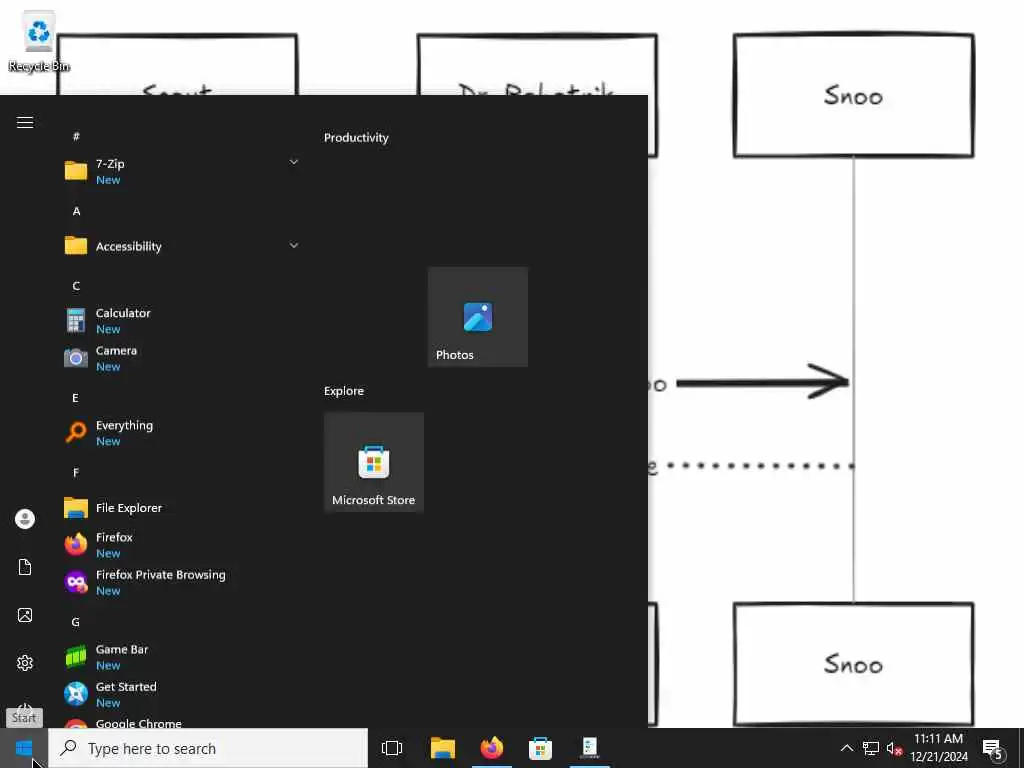Open the muted volume tray icon
The image size is (1024, 768).
pyautogui.click(x=894, y=748)
